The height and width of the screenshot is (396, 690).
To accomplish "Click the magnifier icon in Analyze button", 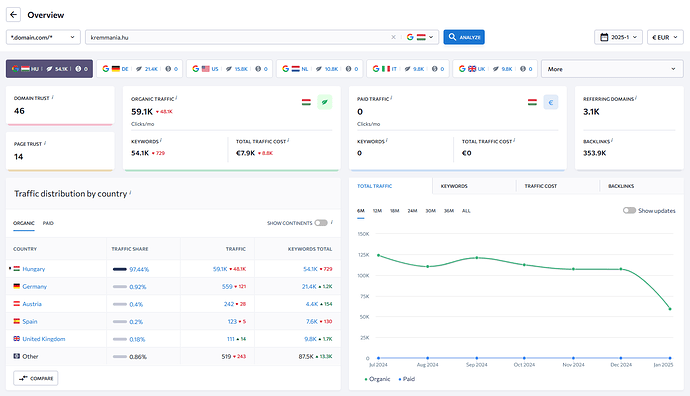I will point(452,37).
